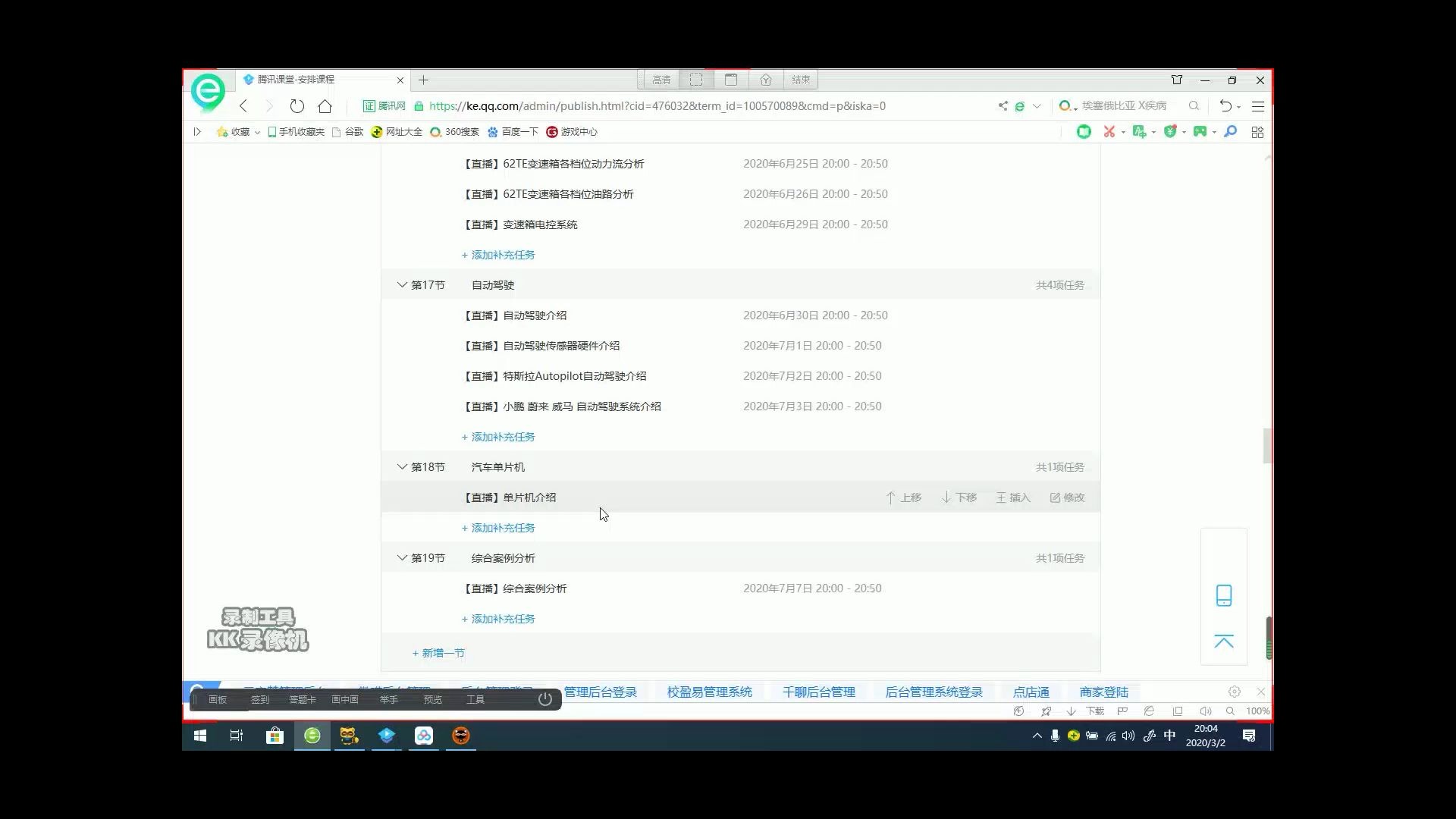Select 答题卡 on the recording toolbar
The width and height of the screenshot is (1456, 819).
pyautogui.click(x=303, y=699)
